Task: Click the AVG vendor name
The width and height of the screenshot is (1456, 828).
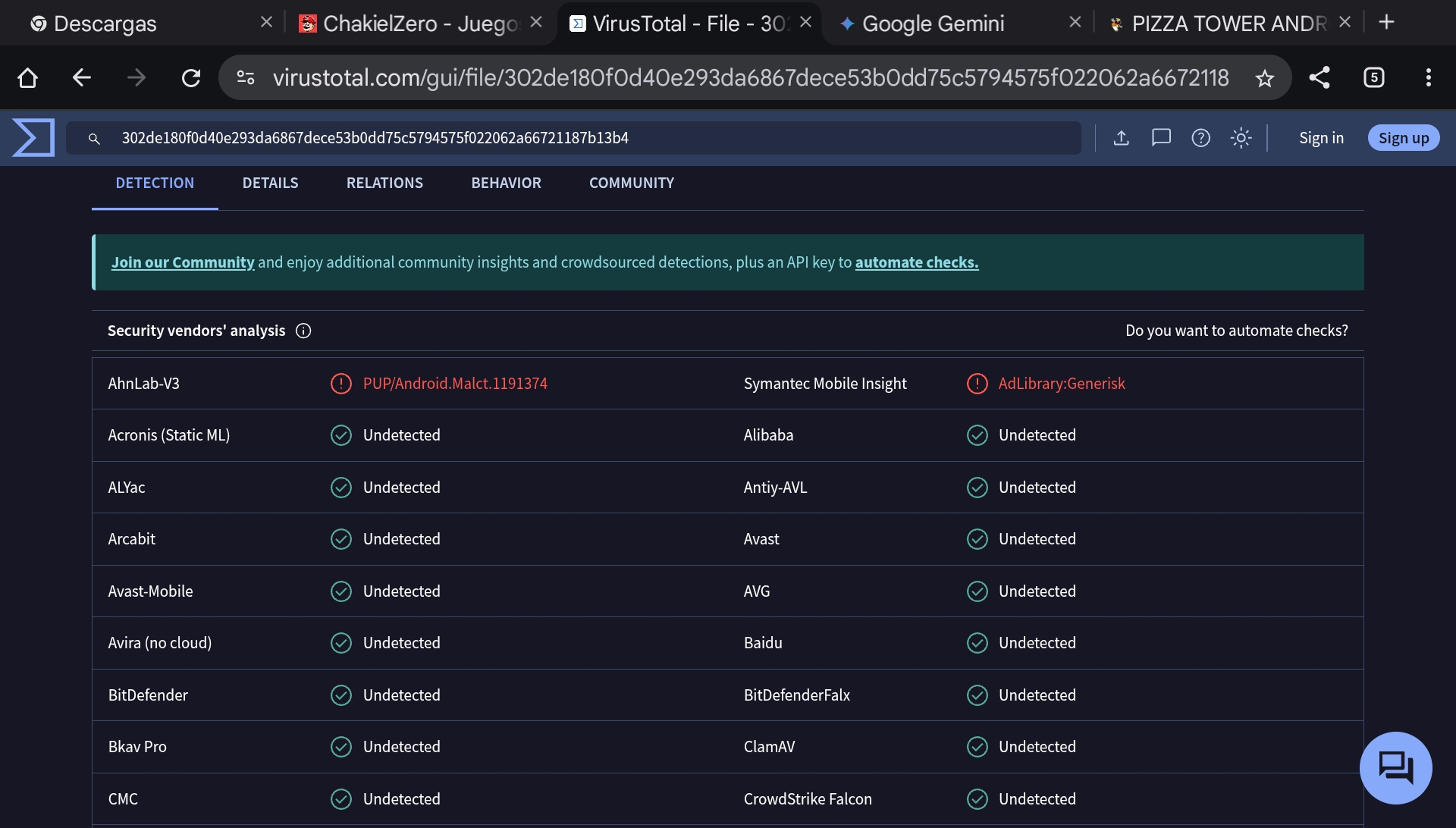Action: click(x=757, y=591)
